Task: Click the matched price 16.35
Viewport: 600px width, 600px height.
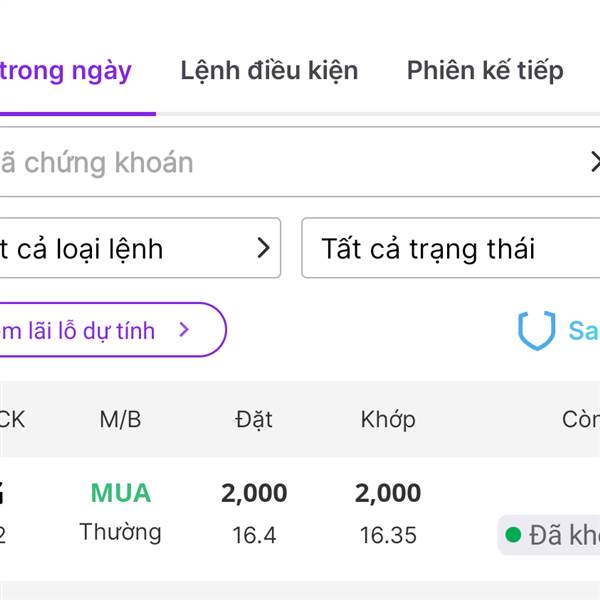Action: [388, 535]
